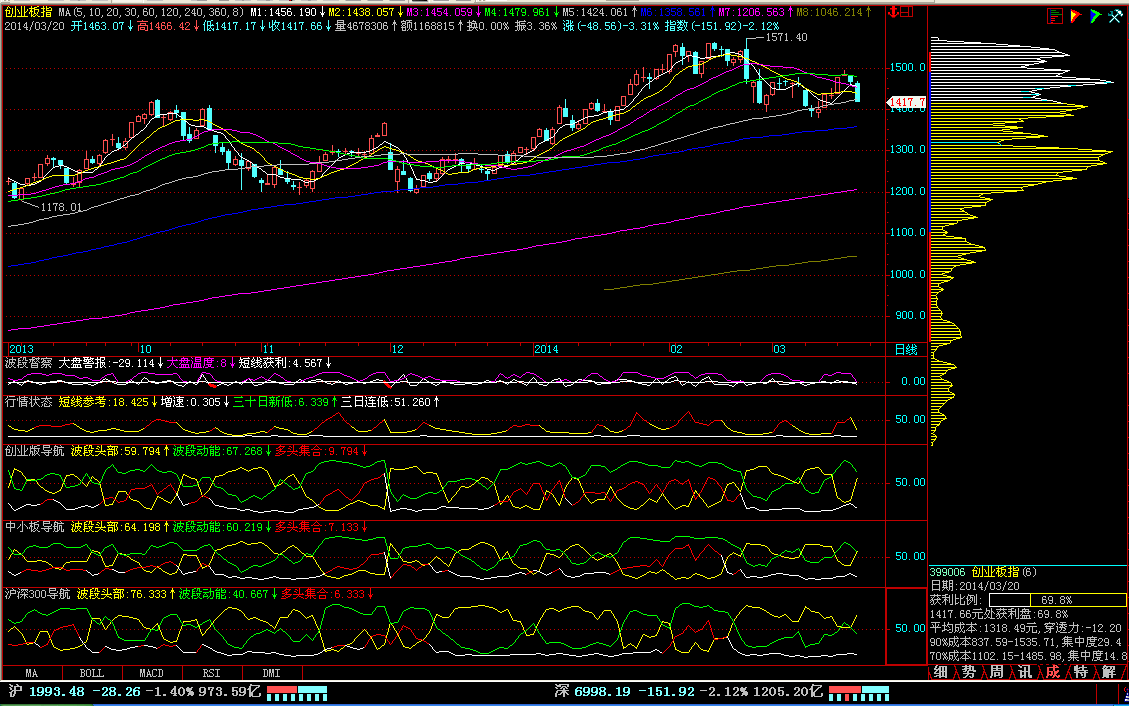Switch to the DMI indicator tab
This screenshot has height=706, width=1129.
coord(271,674)
